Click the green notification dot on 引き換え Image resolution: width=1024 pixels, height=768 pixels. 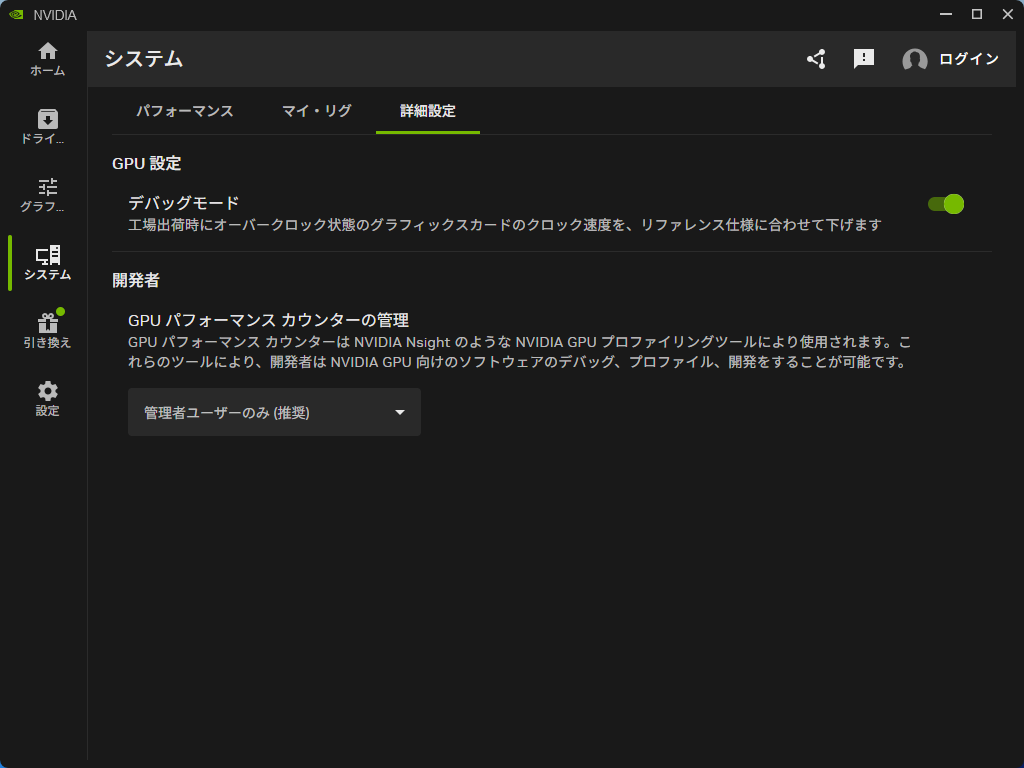[x=58, y=310]
